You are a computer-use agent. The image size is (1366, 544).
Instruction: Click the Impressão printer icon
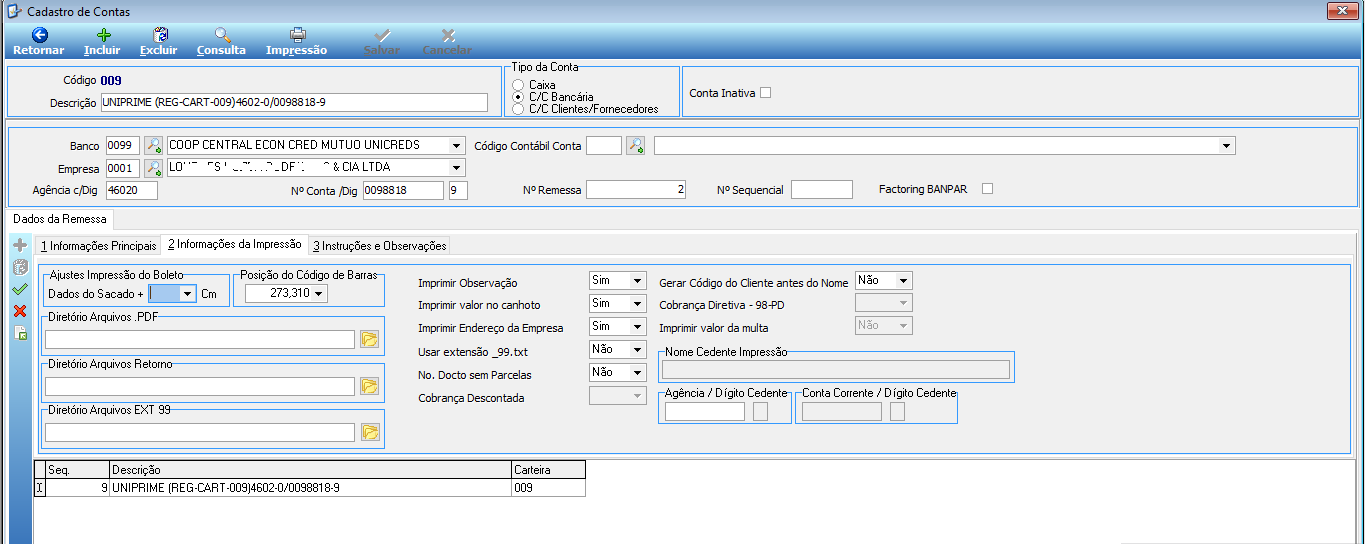tap(297, 35)
